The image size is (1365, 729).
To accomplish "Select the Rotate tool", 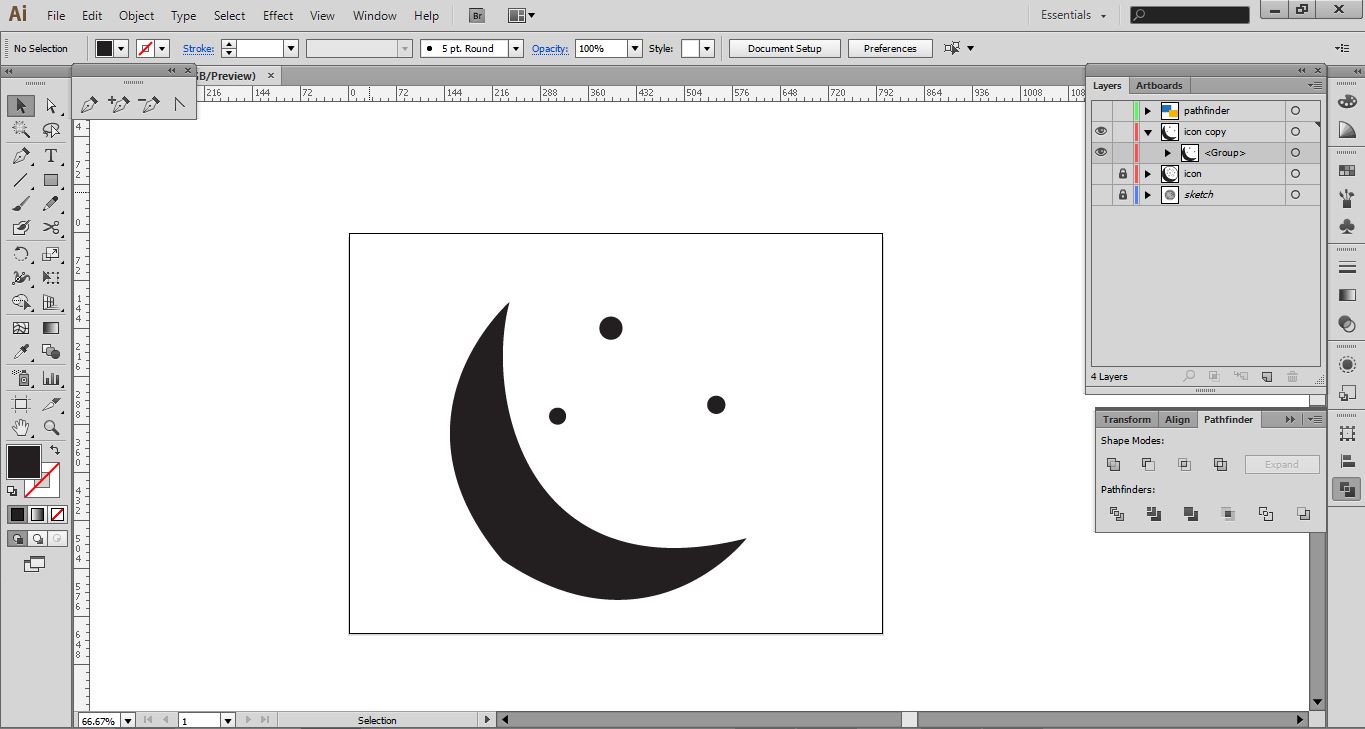I will click(x=21, y=254).
